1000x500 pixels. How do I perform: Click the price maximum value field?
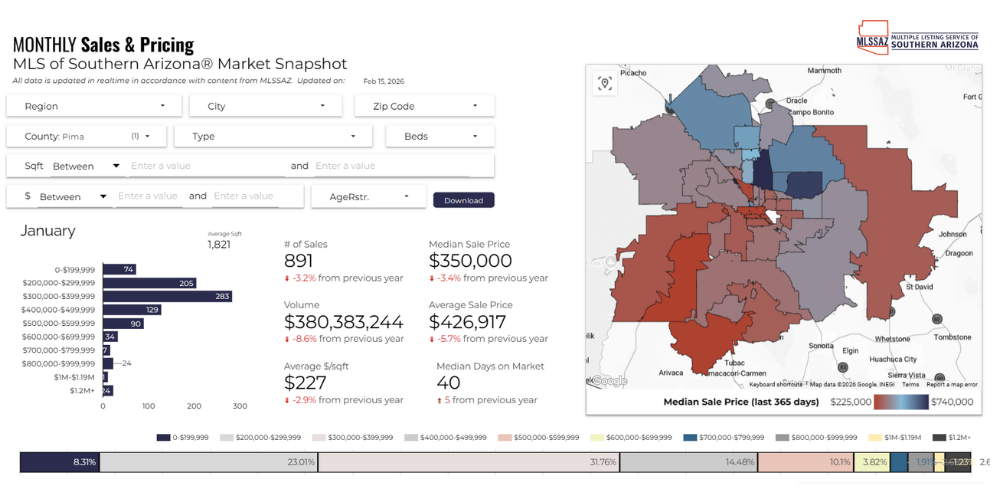(246, 196)
